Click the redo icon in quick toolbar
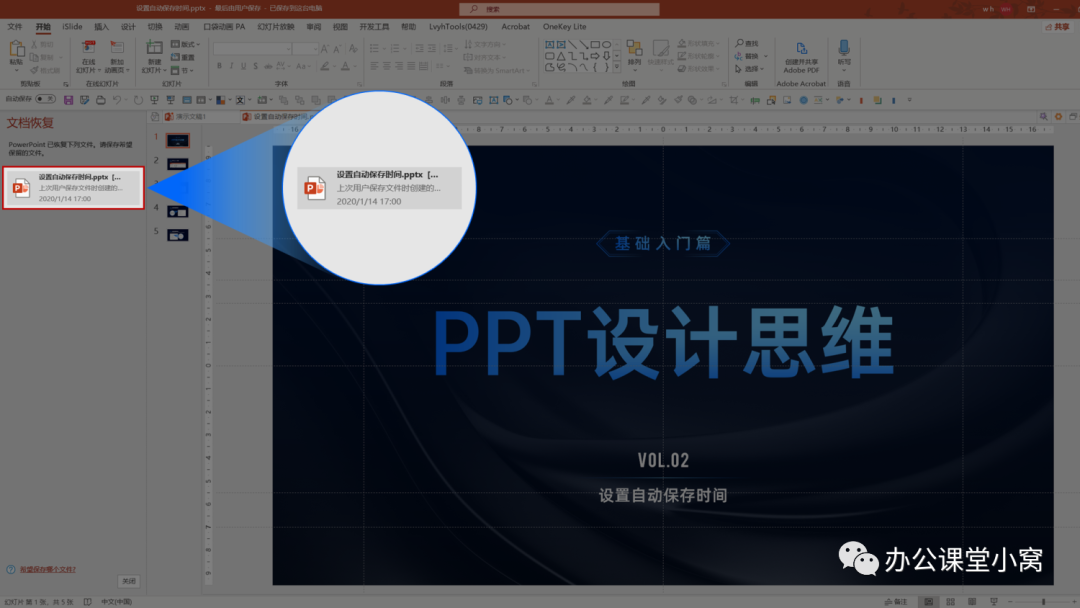The image size is (1080, 608). (138, 100)
